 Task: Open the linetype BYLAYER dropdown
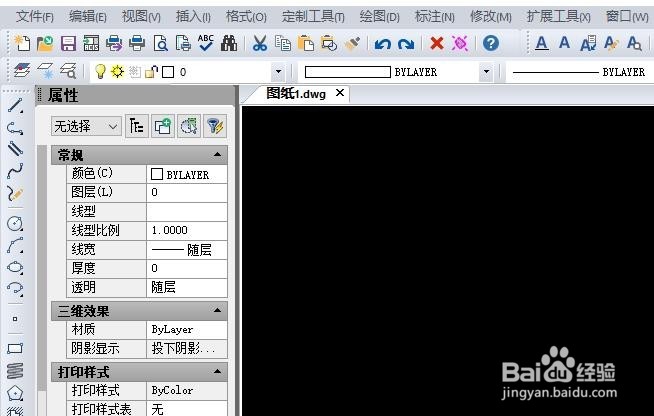point(579,72)
